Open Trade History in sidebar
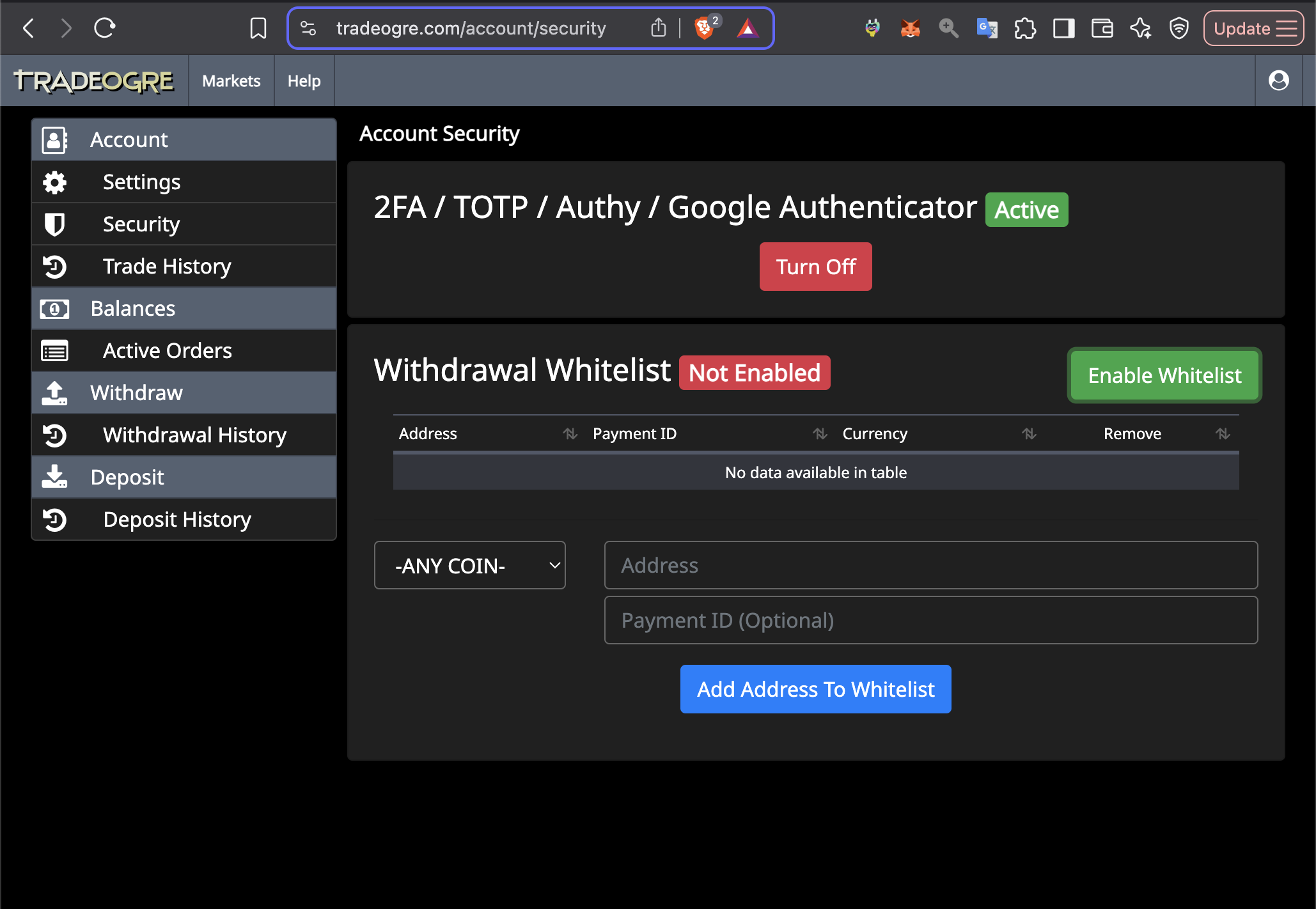This screenshot has width=1316, height=909. coord(184,267)
